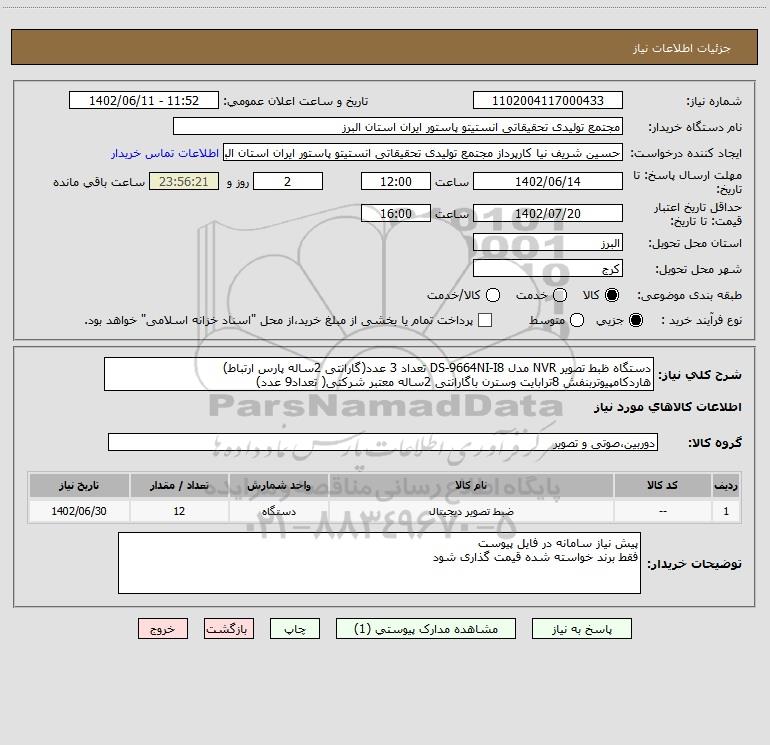Viewport: 770px width, 745px height.
Task: Click the remaining time field 23:56:21
Action: [x=184, y=181]
